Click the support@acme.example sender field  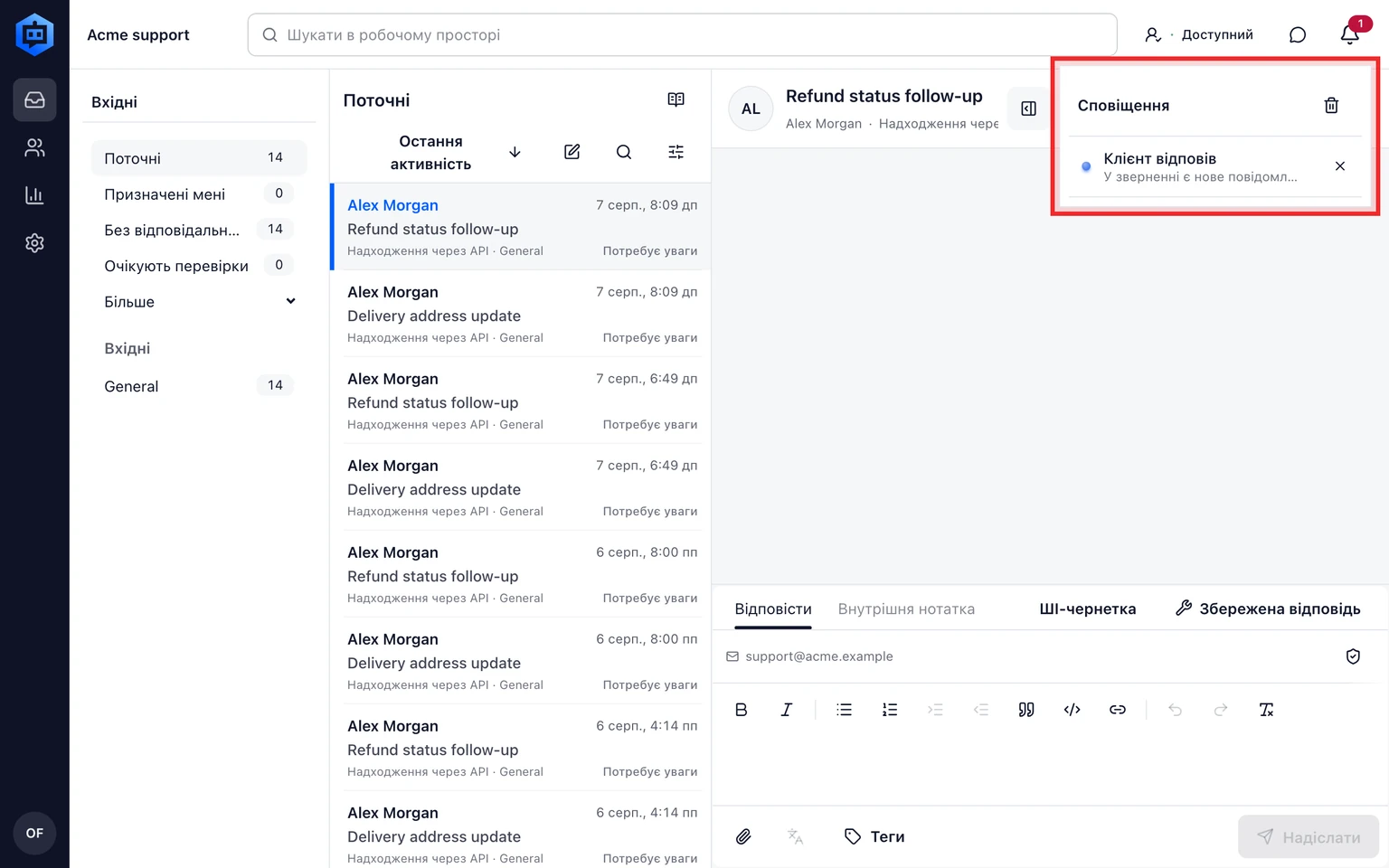pos(818,656)
